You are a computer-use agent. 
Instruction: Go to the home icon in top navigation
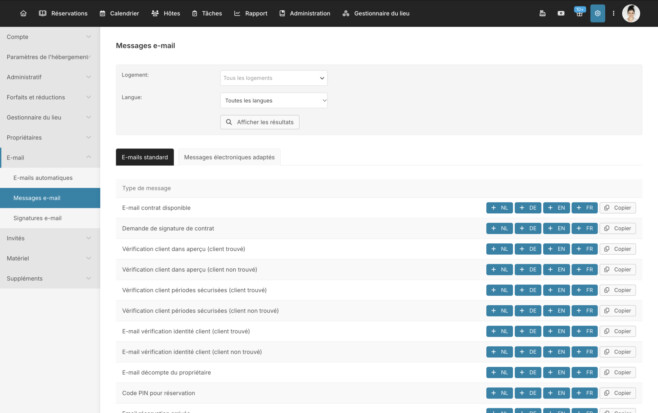(x=23, y=13)
